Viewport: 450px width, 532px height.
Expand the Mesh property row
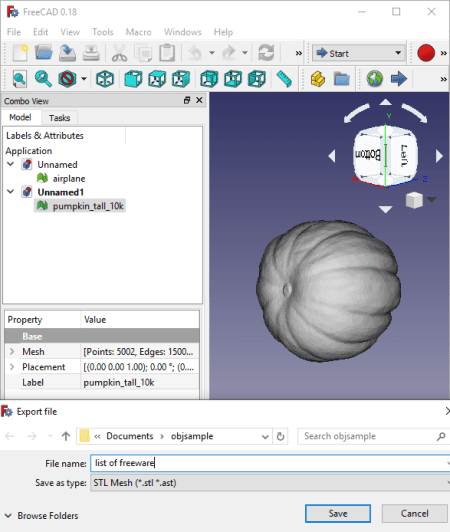pos(12,352)
